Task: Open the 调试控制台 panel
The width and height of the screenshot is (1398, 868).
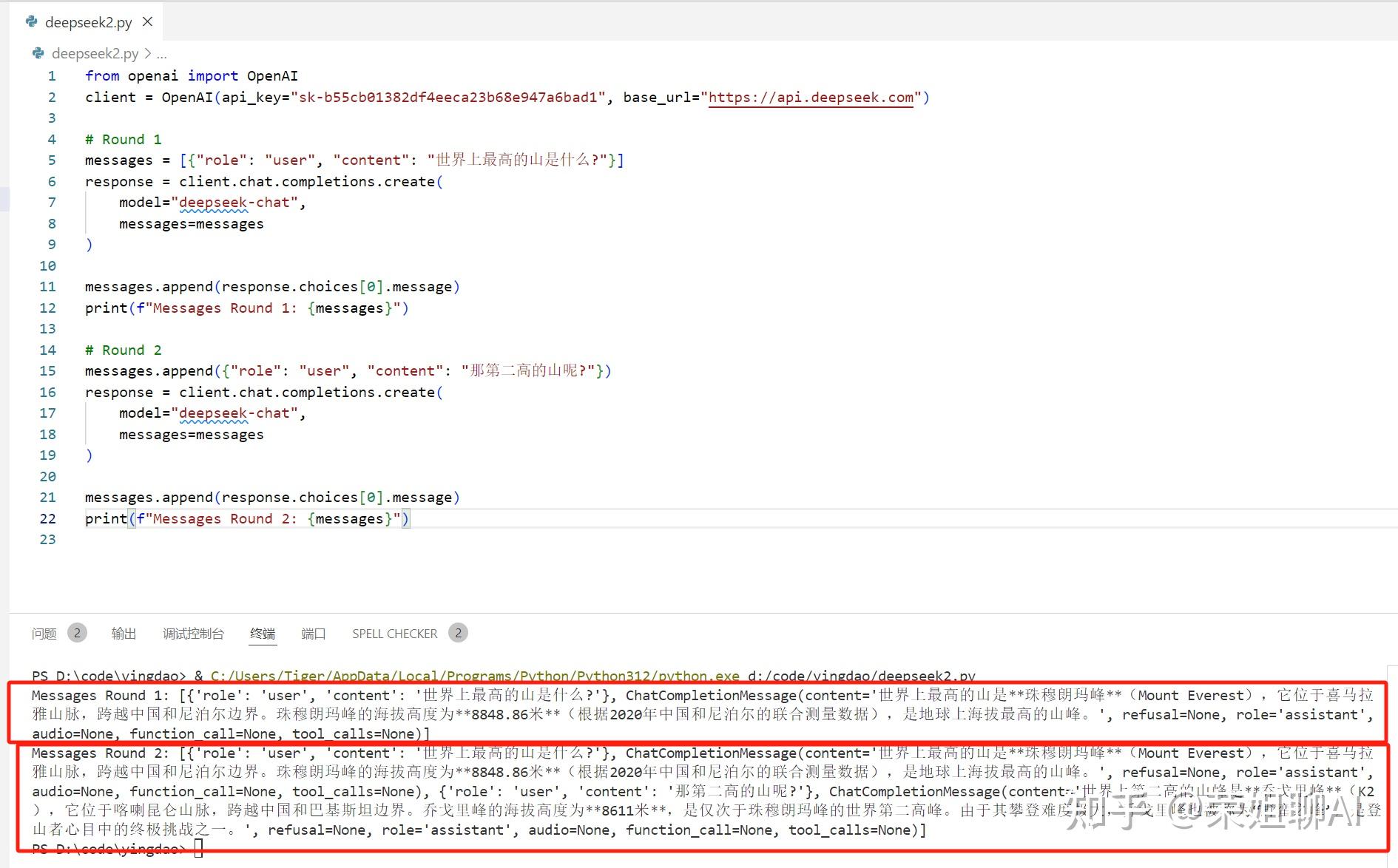Action: (x=192, y=634)
